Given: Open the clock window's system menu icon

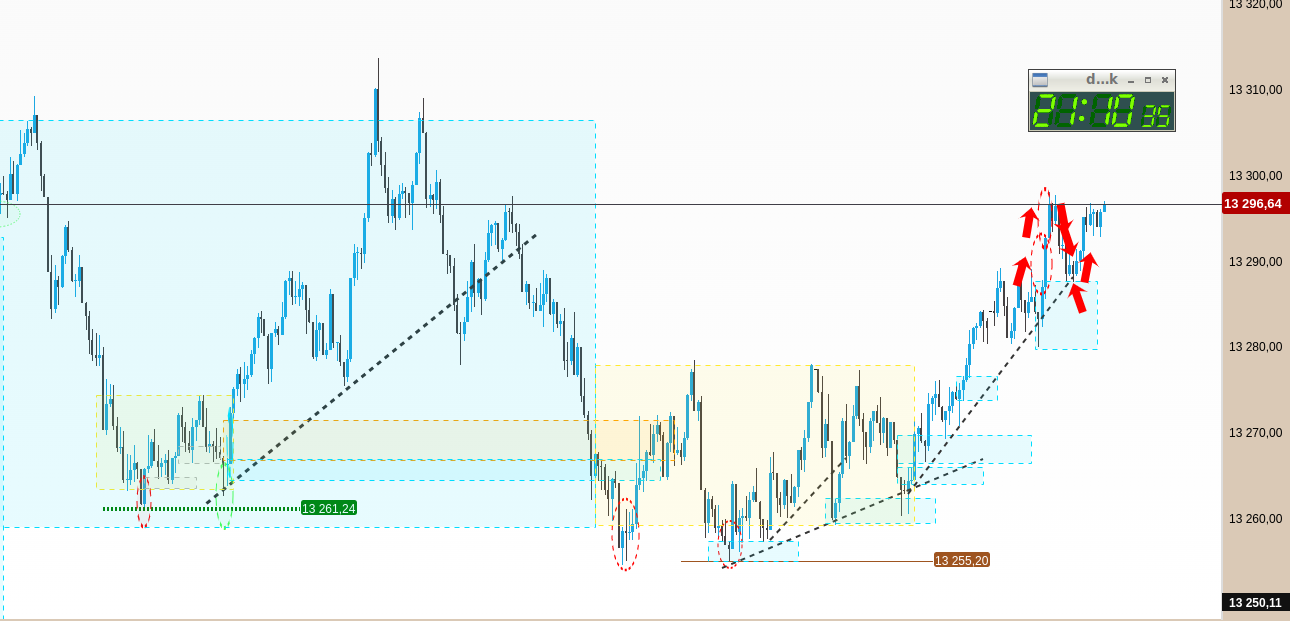Looking at the screenshot, I should tap(1040, 80).
